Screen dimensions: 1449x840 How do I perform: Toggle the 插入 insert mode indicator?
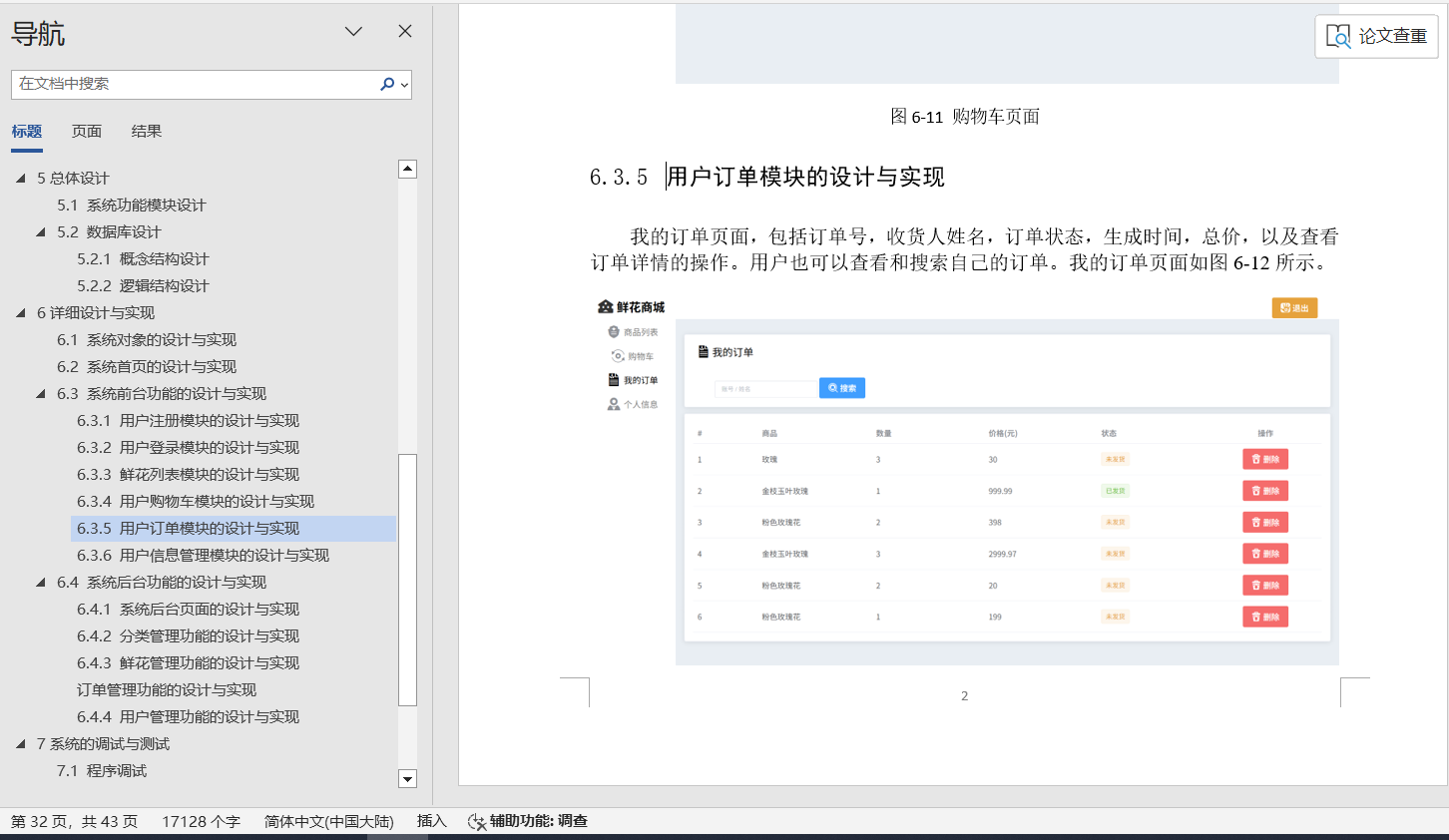point(432,821)
